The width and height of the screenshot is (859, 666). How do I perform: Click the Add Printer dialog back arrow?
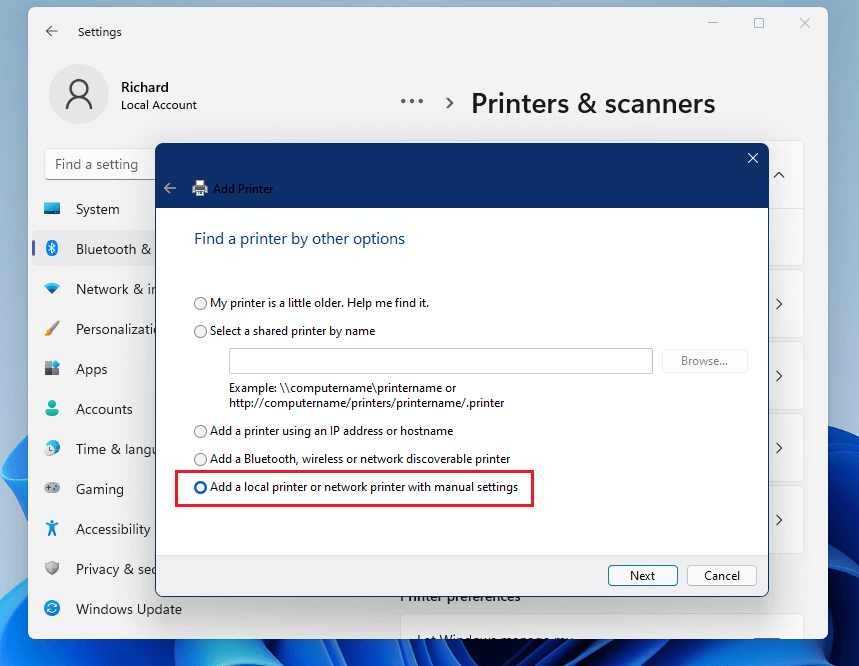pyautogui.click(x=169, y=187)
